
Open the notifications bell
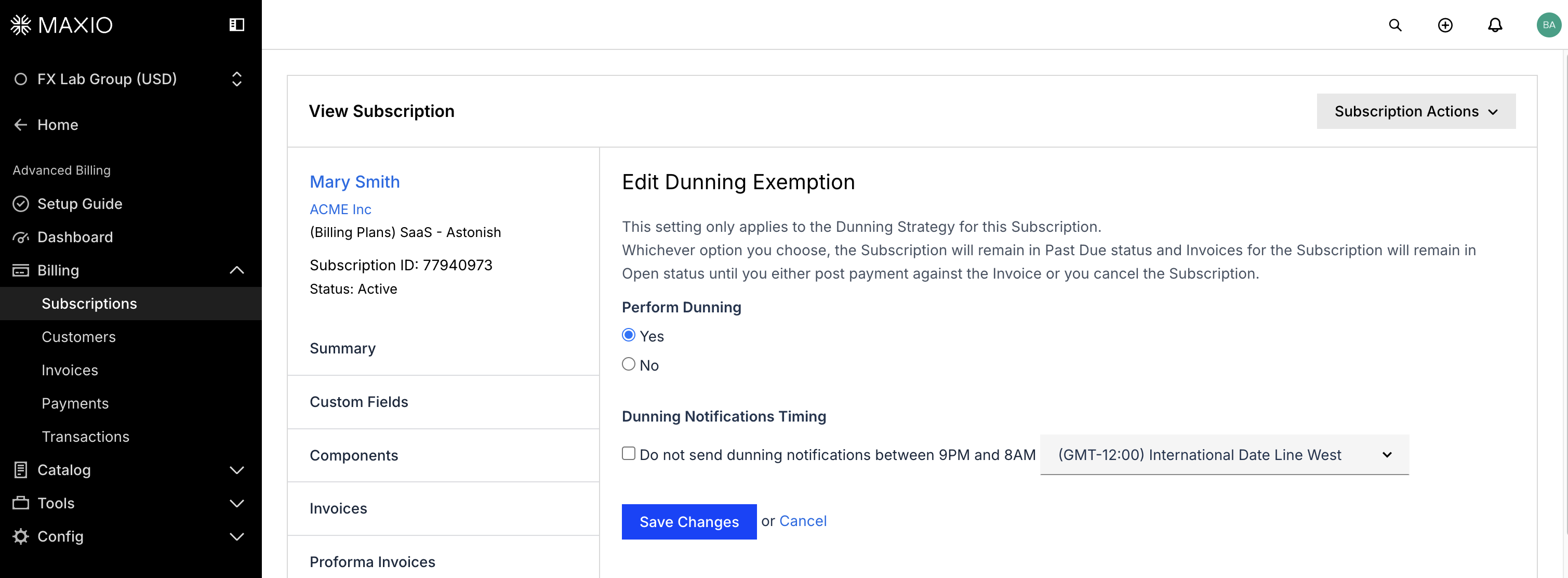point(1495,25)
